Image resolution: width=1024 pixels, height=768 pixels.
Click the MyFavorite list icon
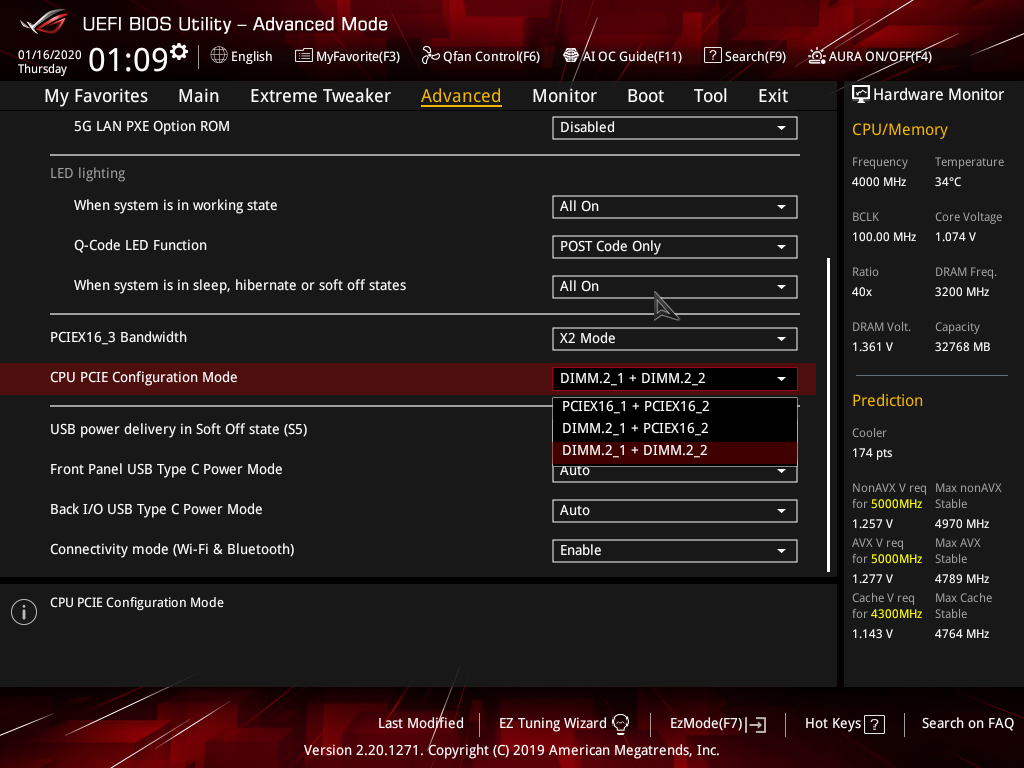(x=304, y=56)
